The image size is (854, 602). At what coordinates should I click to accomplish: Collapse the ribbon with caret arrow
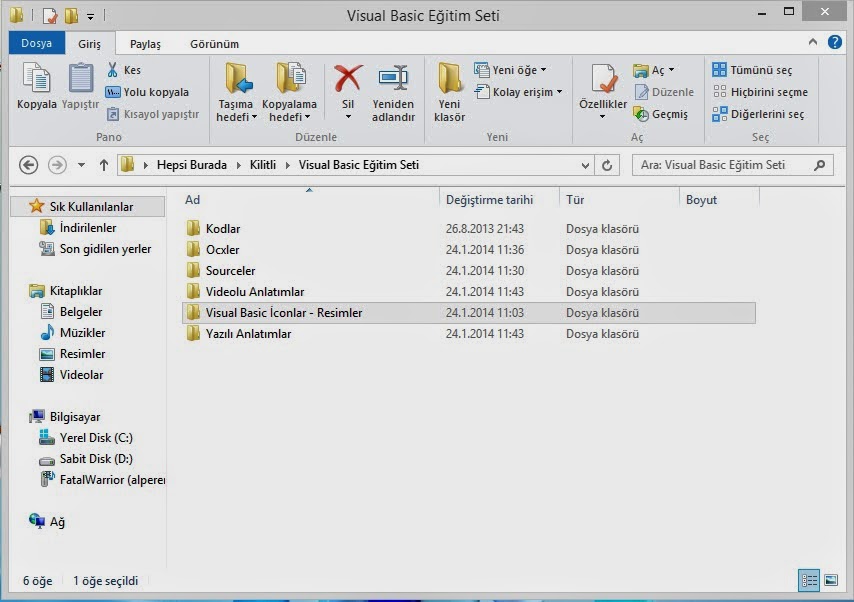click(813, 42)
